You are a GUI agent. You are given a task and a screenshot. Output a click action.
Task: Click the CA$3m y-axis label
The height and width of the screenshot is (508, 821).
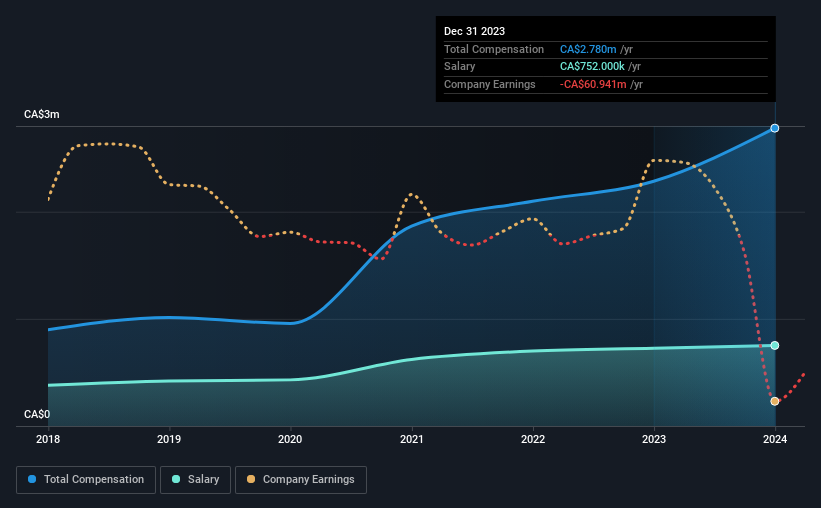point(42,115)
